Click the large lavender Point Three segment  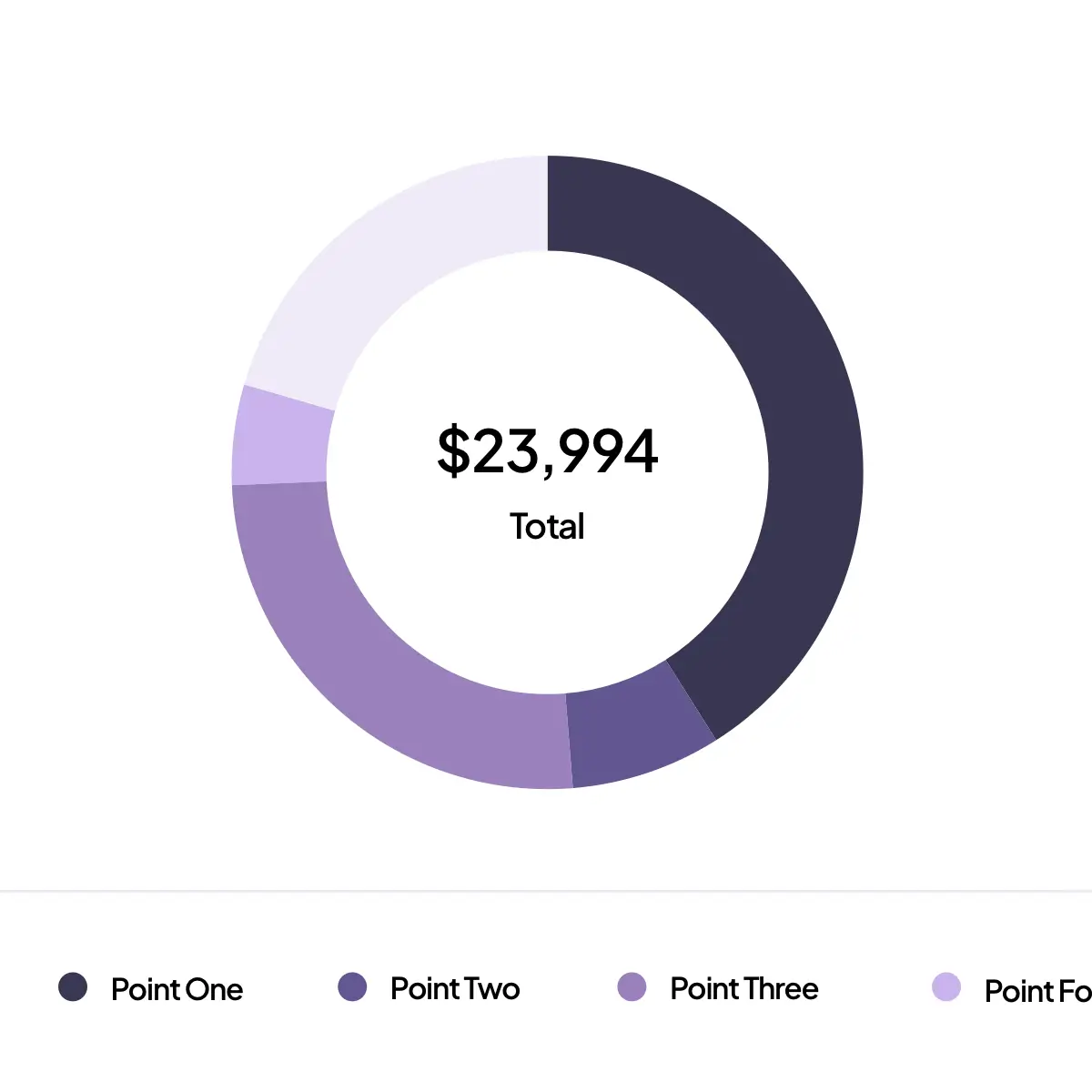(382, 655)
